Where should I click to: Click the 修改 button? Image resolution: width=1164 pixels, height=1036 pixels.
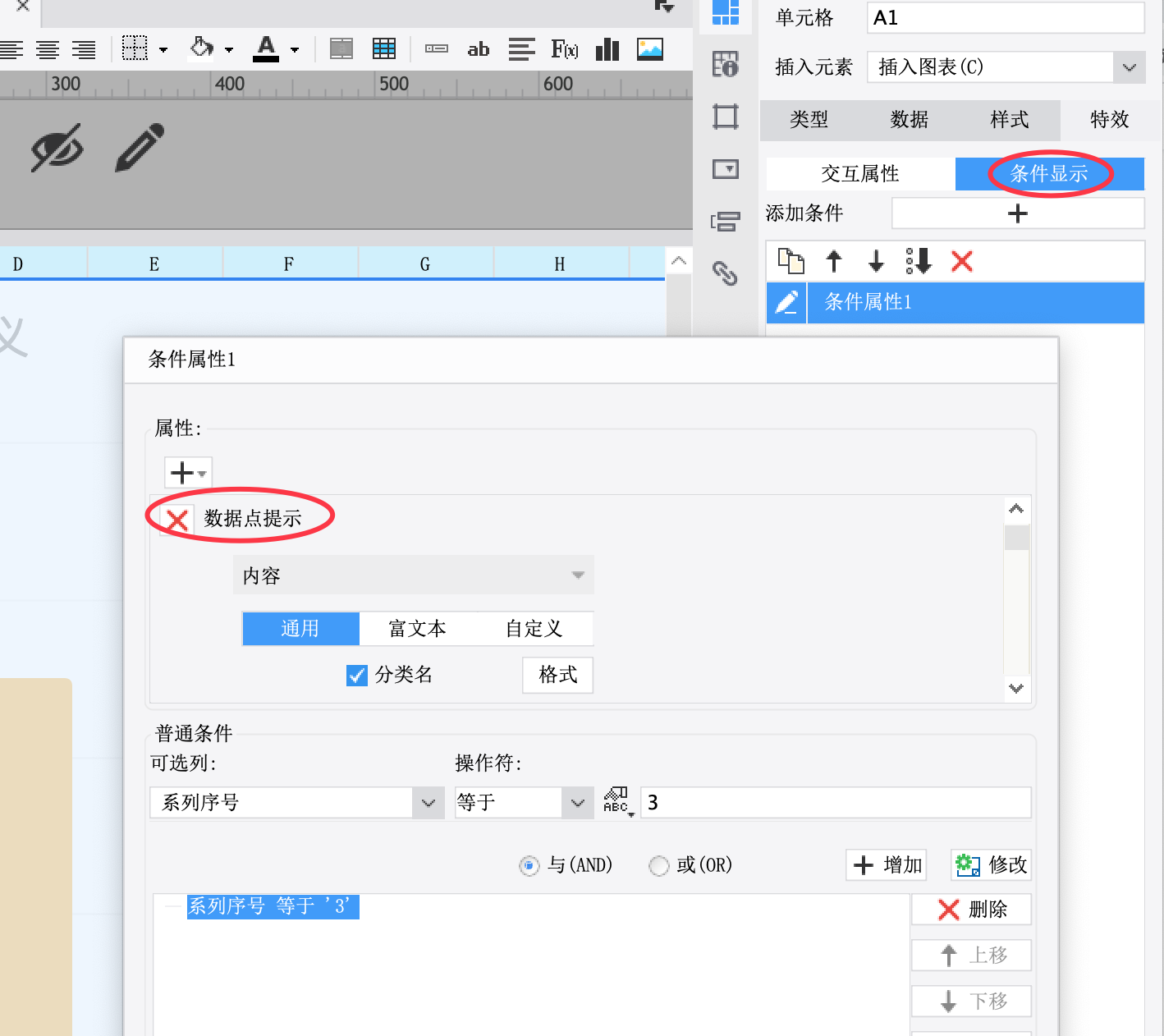992,865
